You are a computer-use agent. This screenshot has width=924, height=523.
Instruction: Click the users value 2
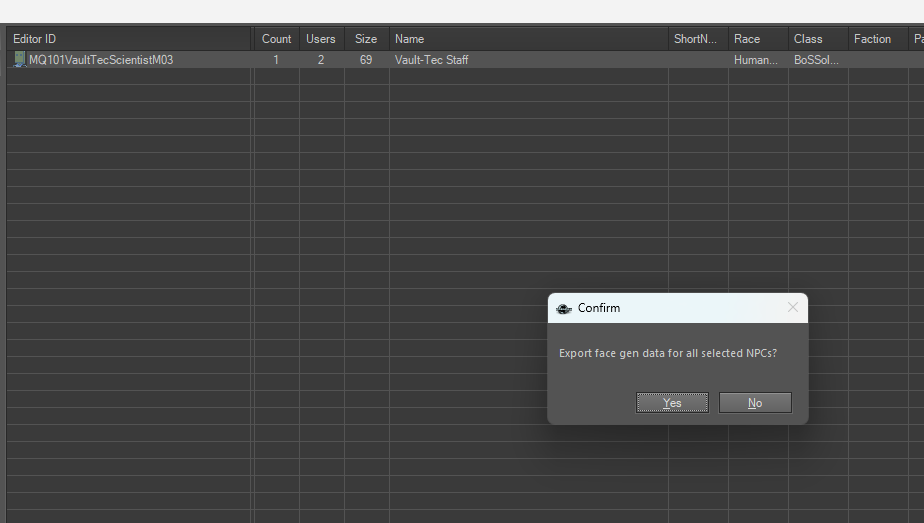pos(321,60)
